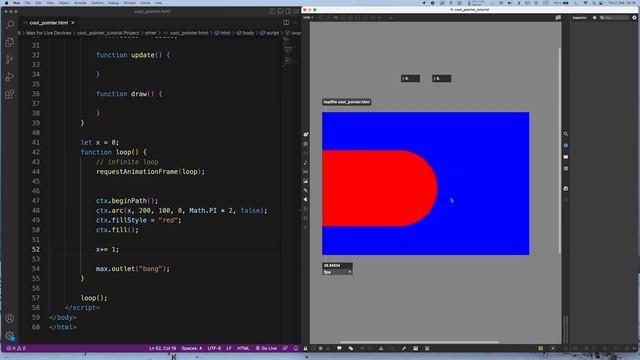Viewport: 640px width, 360px height.
Task: Open the Debug menu in menu bar
Action: tap(113, 3)
